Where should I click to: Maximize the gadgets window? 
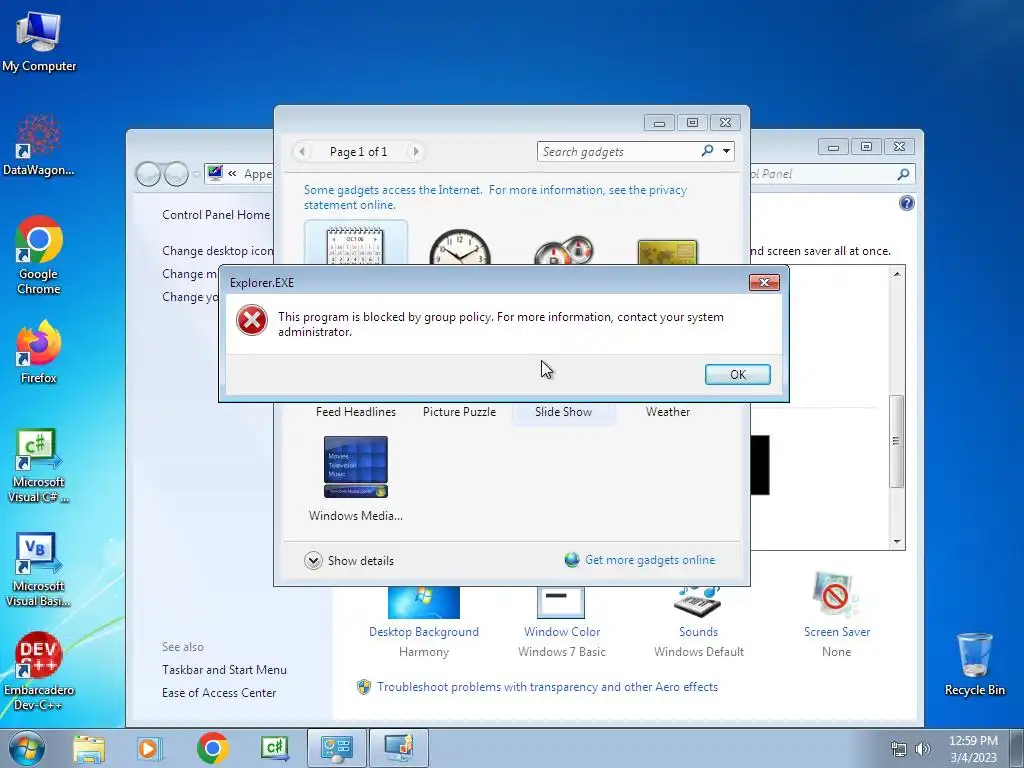tap(692, 122)
